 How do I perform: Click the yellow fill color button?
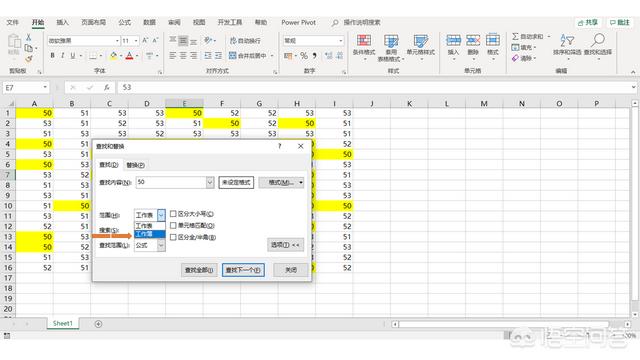point(113,56)
